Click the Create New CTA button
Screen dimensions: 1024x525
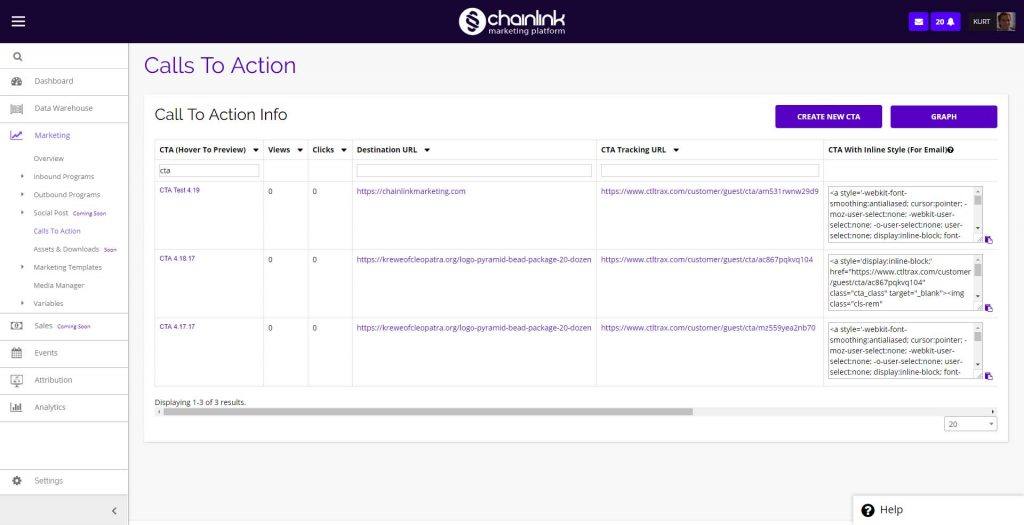coord(828,117)
